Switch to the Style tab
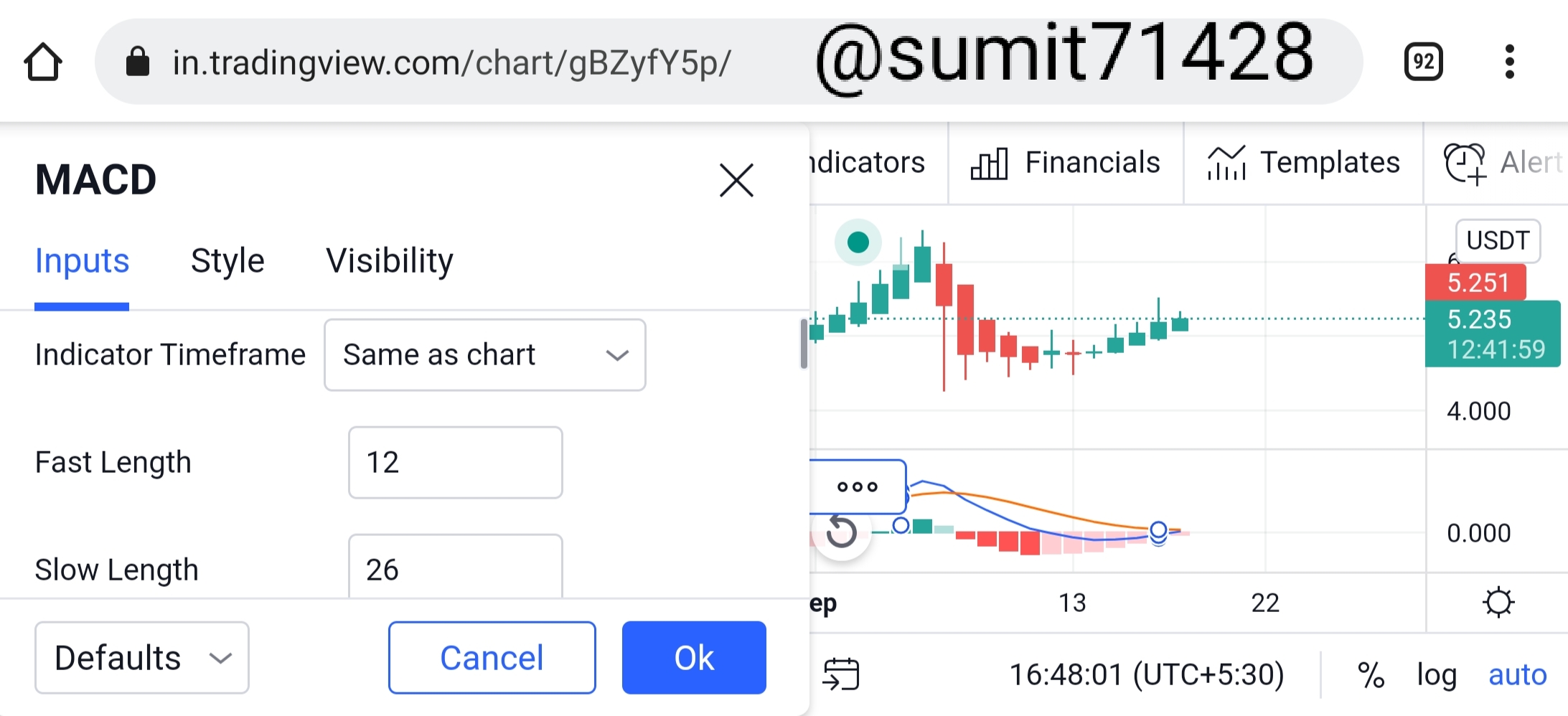The width and height of the screenshot is (1568, 716). click(x=227, y=260)
